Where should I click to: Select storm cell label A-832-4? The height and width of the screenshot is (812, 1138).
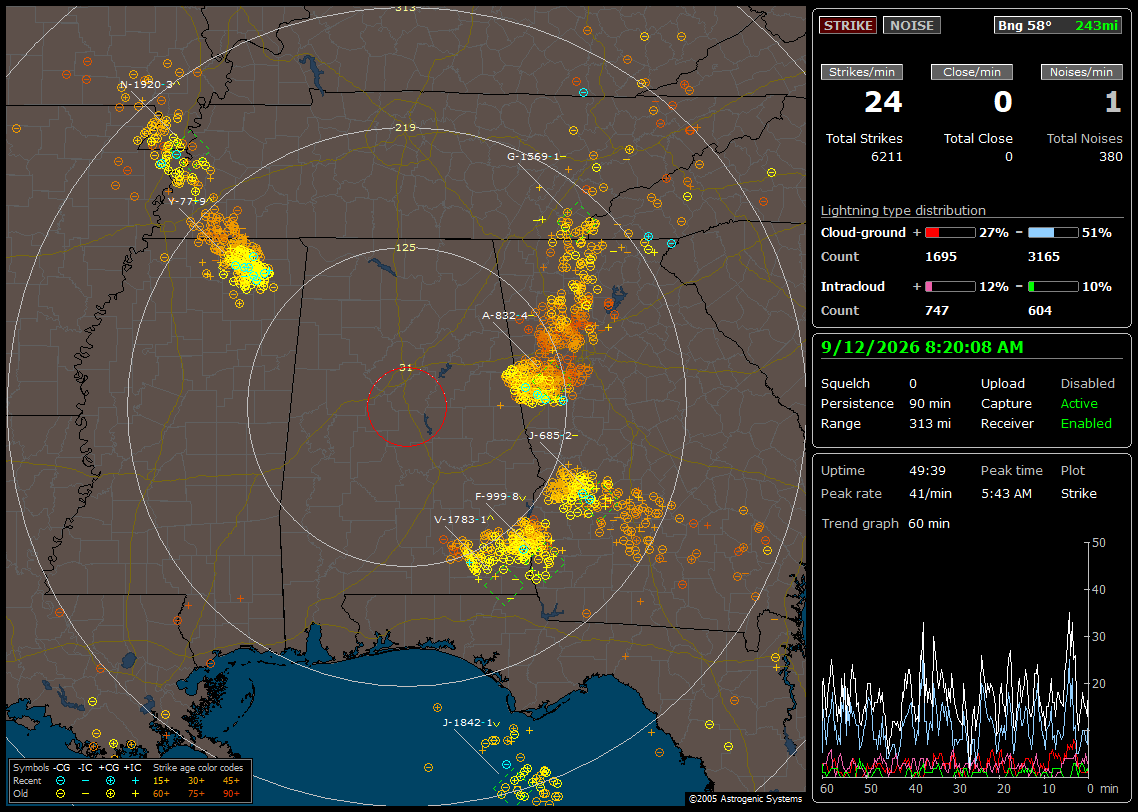click(x=507, y=315)
